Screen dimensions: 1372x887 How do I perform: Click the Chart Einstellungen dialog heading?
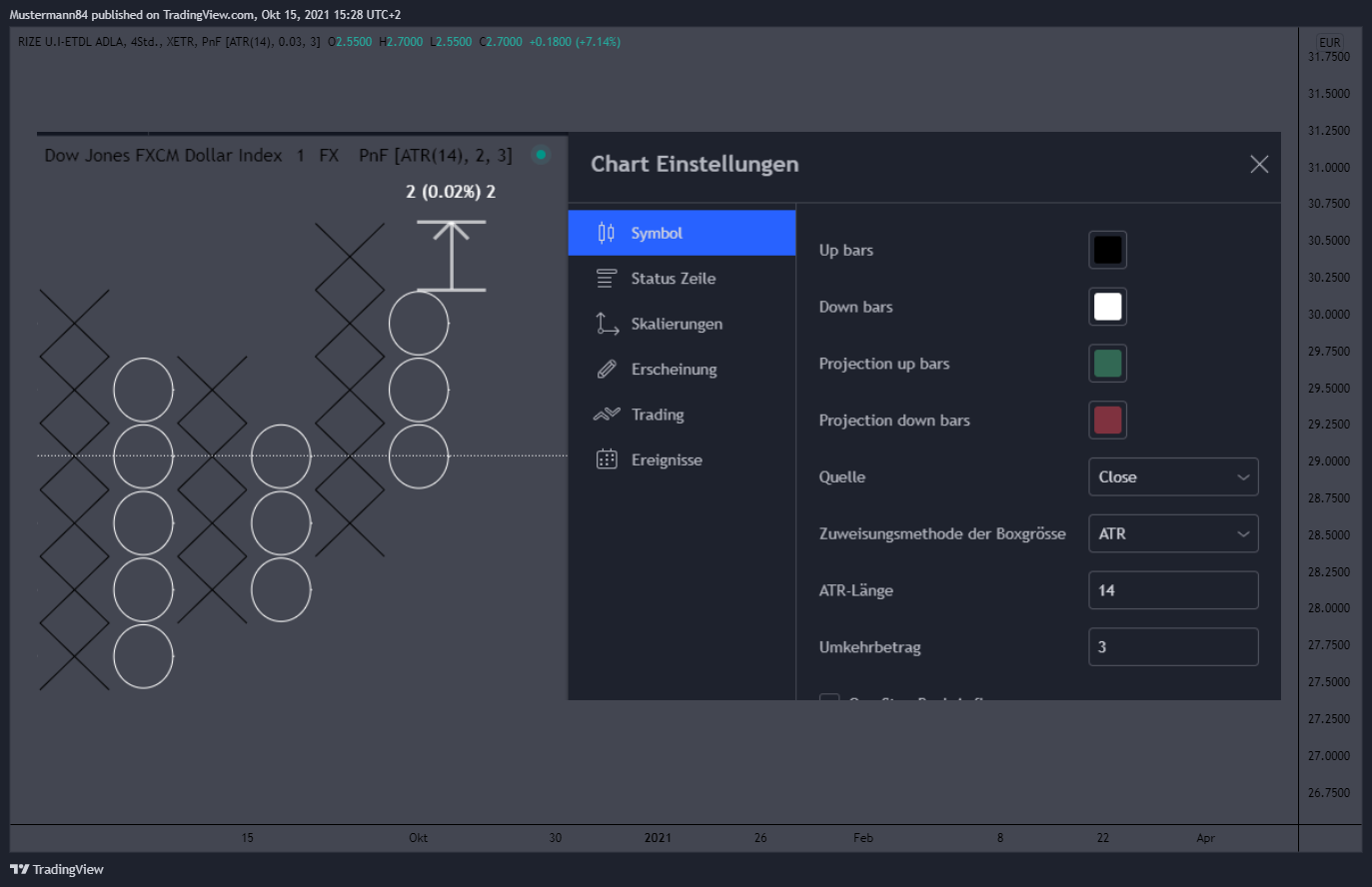click(x=694, y=164)
